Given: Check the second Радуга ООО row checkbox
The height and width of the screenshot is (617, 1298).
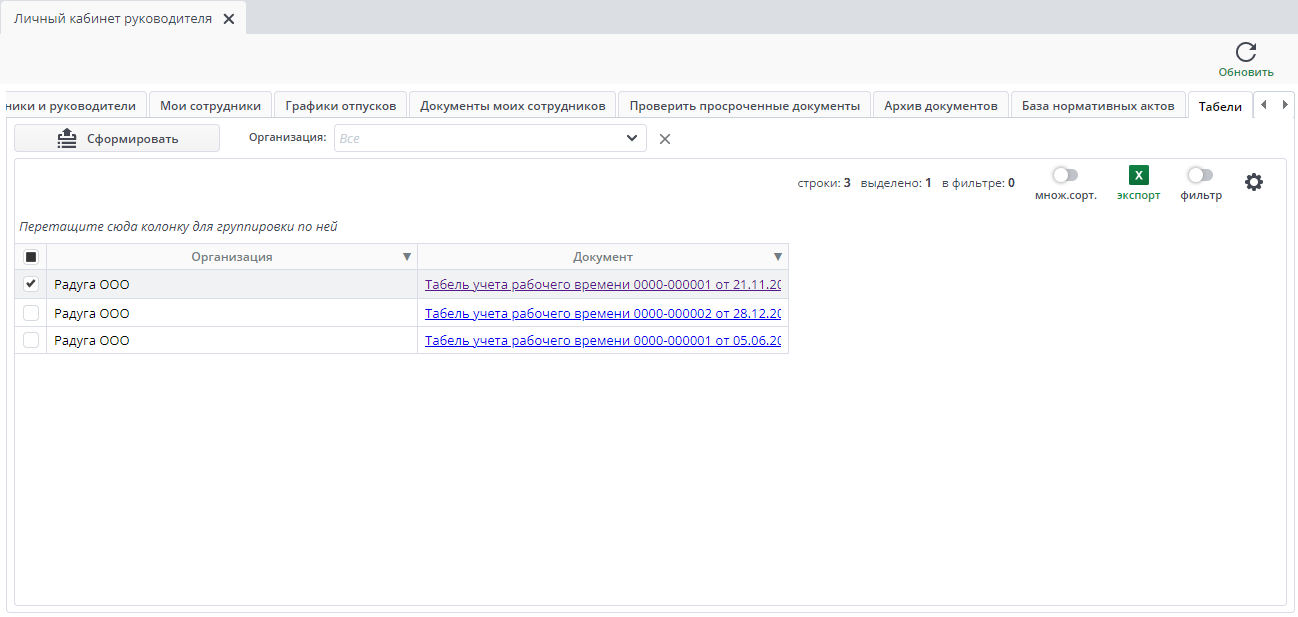Looking at the screenshot, I should (x=31, y=313).
